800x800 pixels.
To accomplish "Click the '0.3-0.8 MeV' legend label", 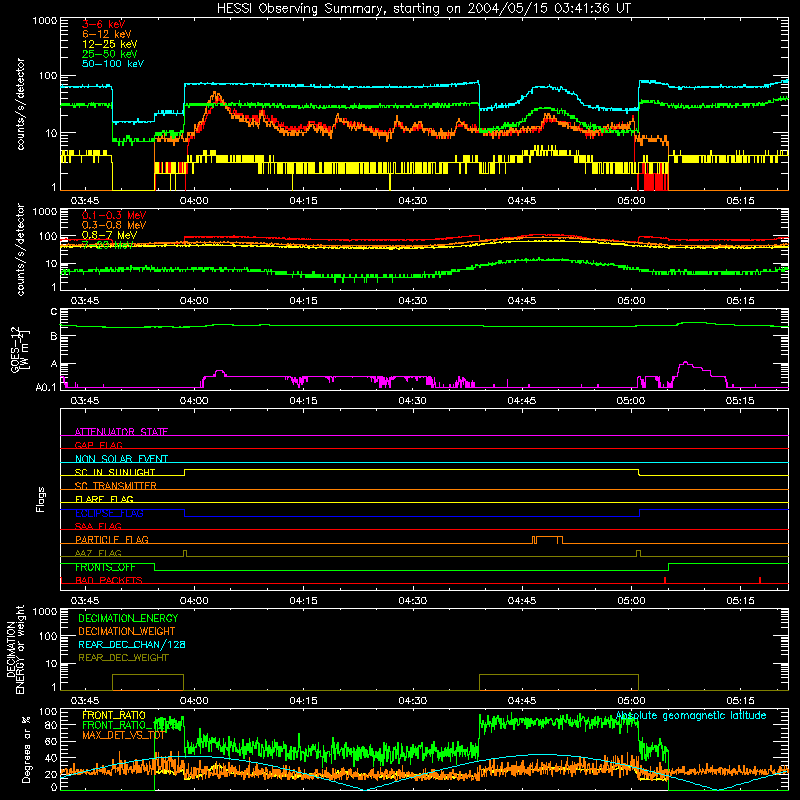I will 114,225.
